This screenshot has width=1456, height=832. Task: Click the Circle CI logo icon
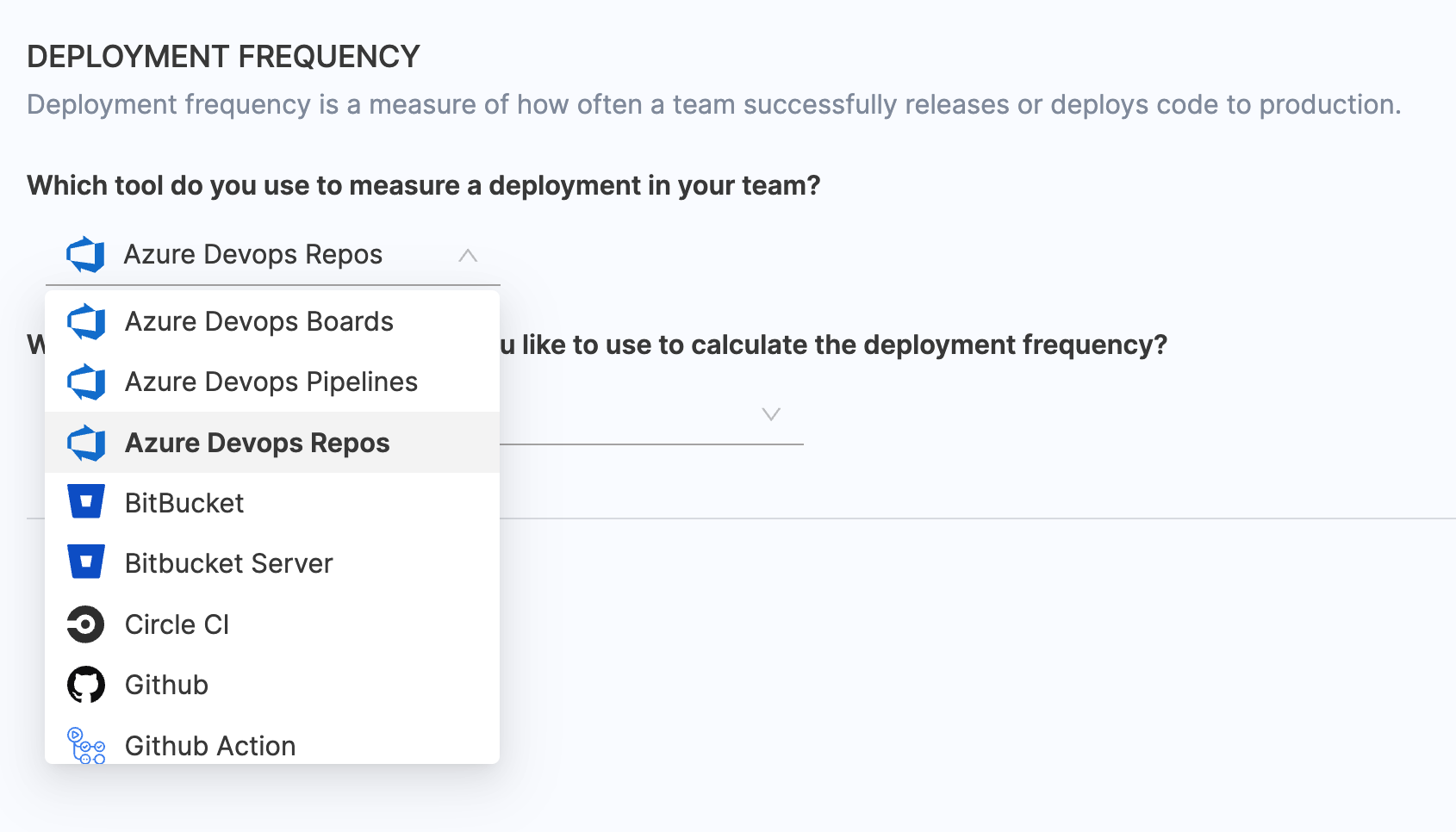pos(86,624)
